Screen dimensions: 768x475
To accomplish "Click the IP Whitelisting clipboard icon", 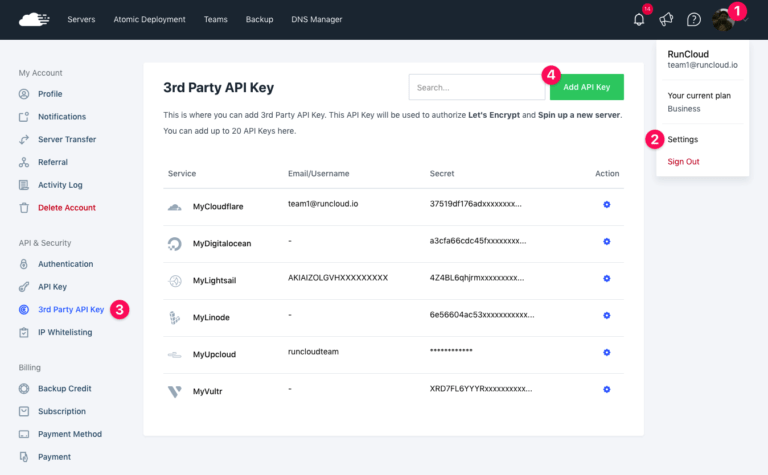I will point(24,332).
